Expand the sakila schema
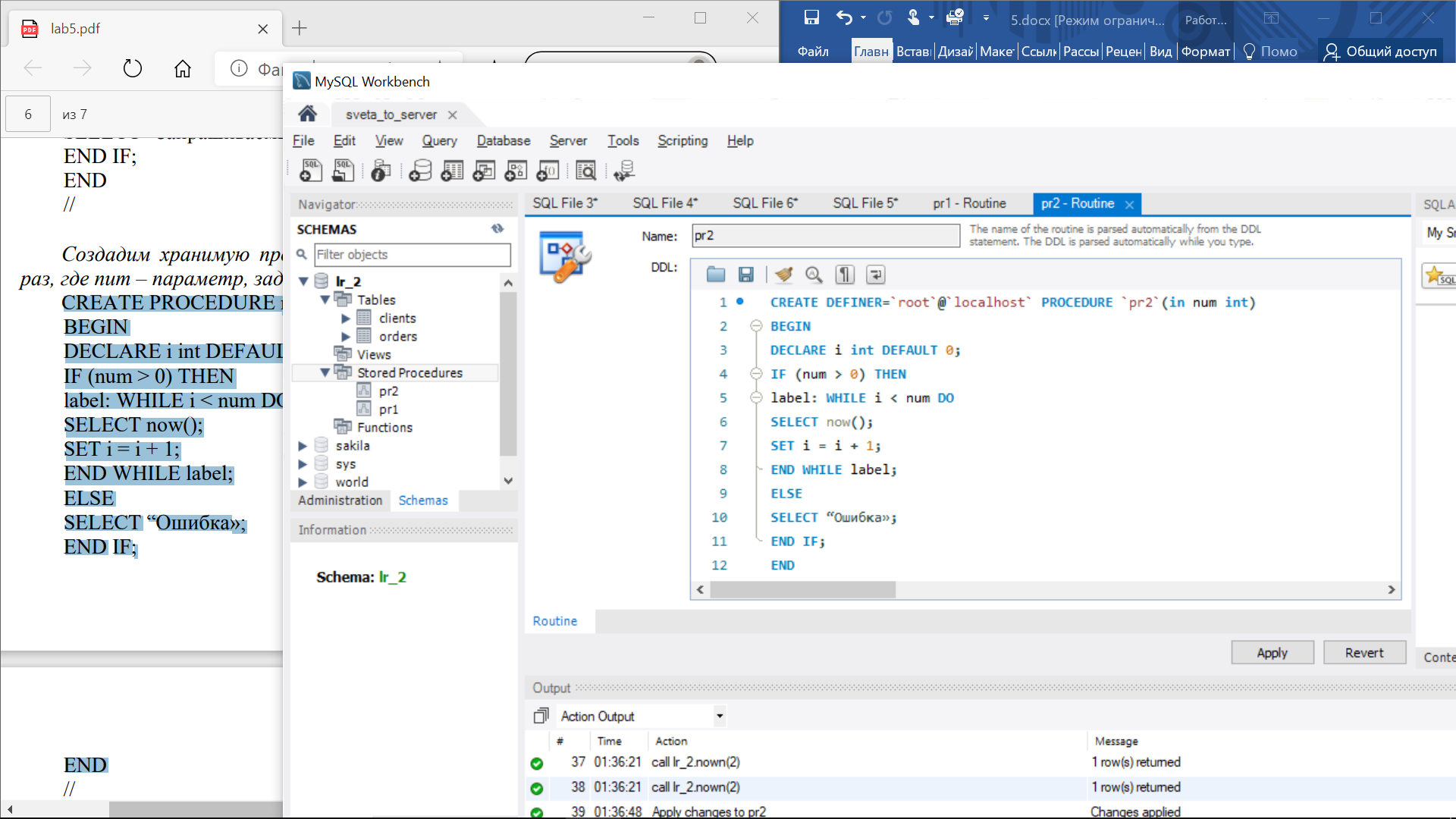The width and height of the screenshot is (1456, 819). (x=303, y=445)
